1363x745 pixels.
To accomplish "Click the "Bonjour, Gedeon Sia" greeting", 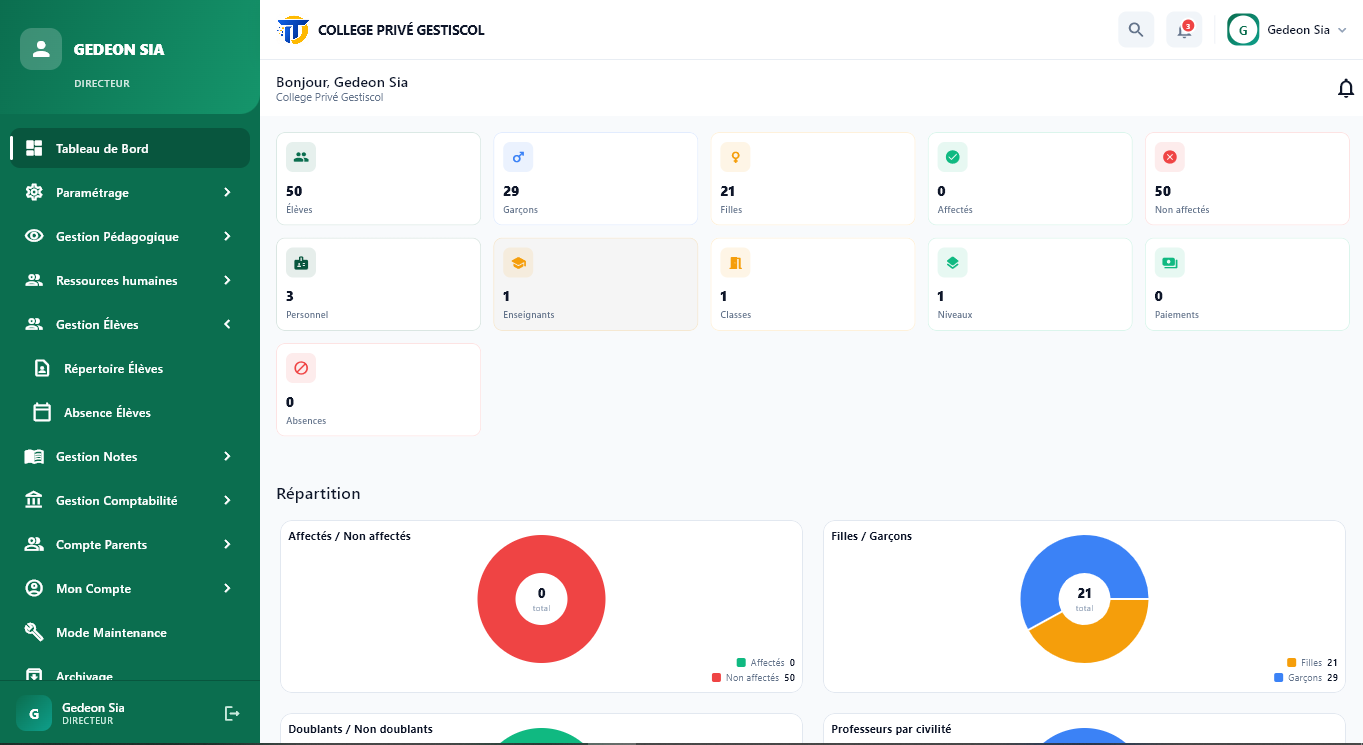I will pos(342,82).
